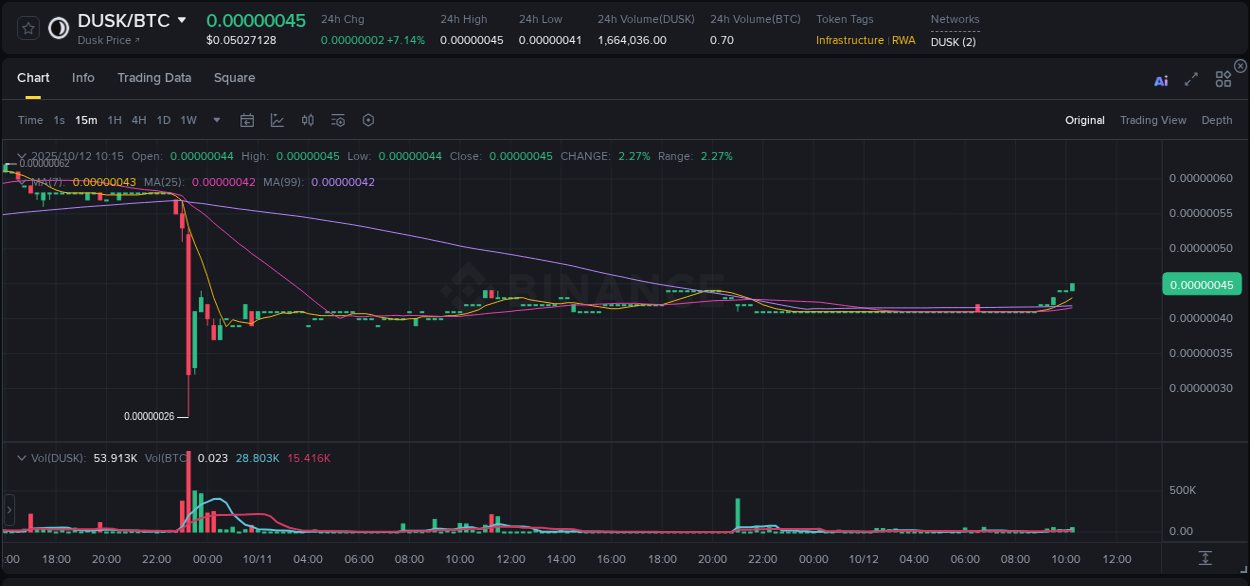1250x586 pixels.
Task: Click the green current price label
Action: click(x=1201, y=285)
